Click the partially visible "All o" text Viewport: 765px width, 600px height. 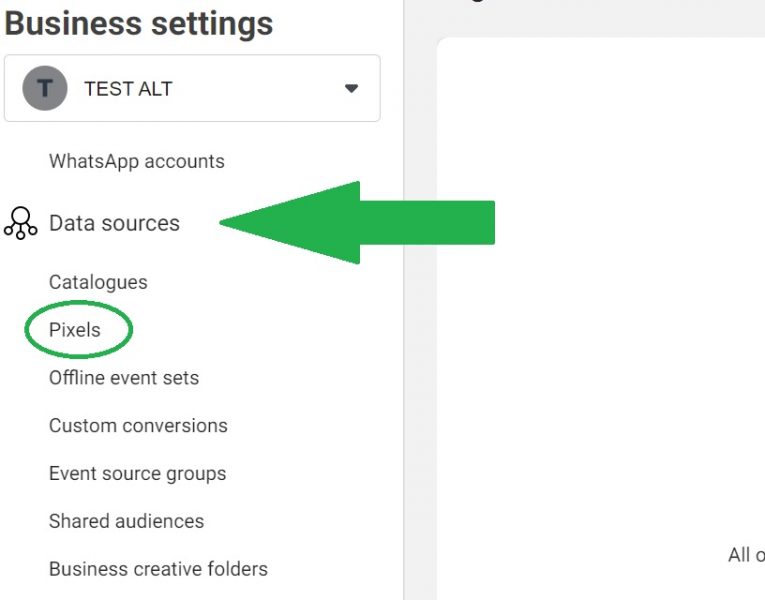746,555
